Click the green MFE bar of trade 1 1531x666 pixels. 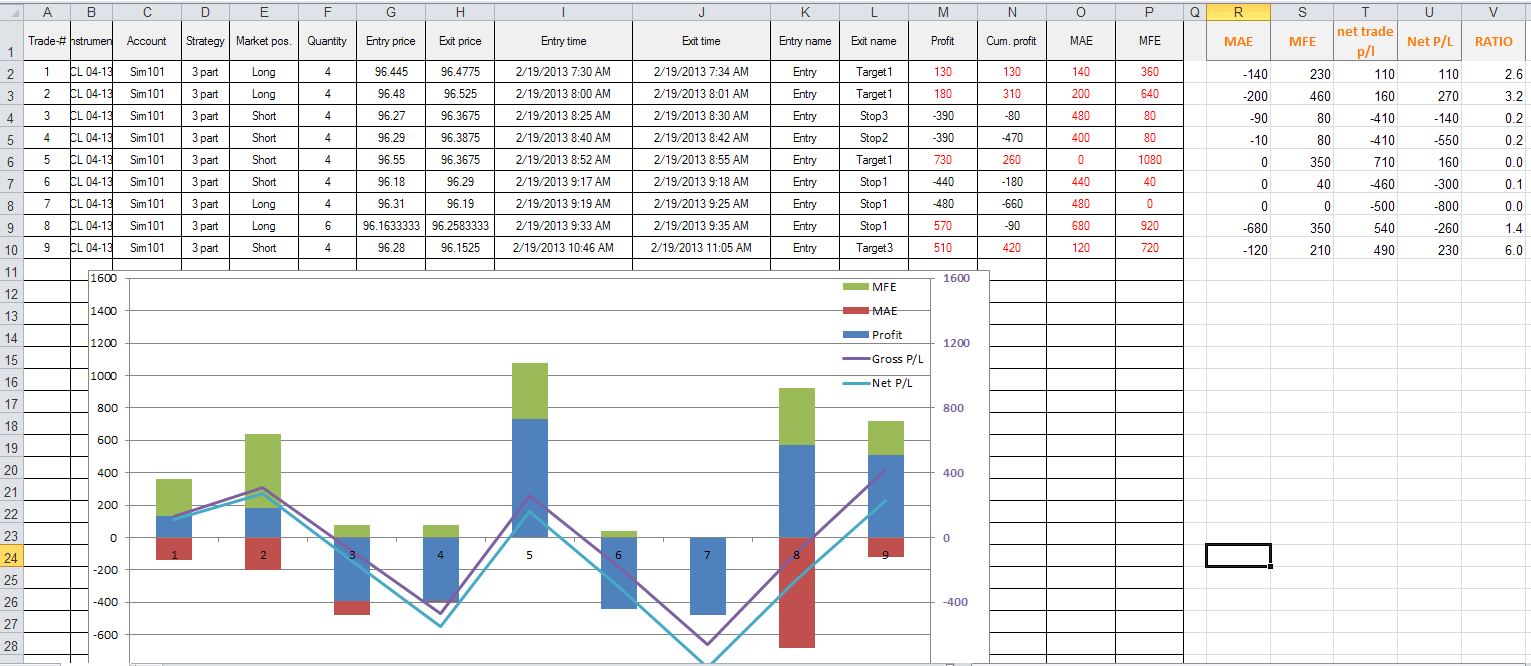(174, 498)
